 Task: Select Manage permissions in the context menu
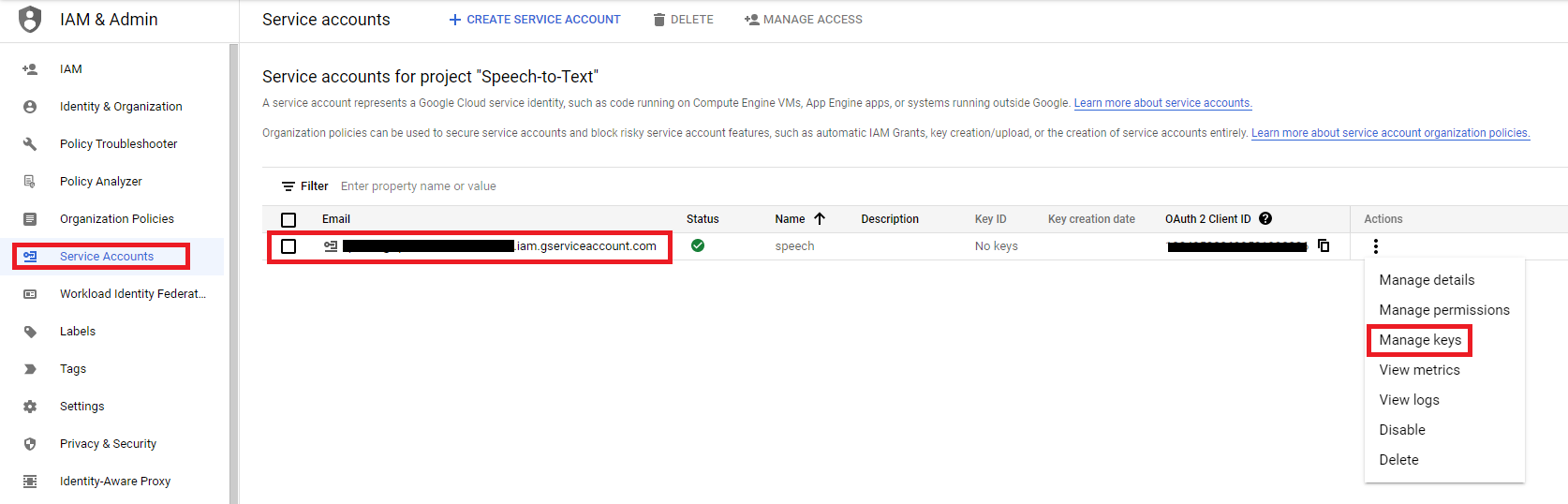(x=1443, y=310)
